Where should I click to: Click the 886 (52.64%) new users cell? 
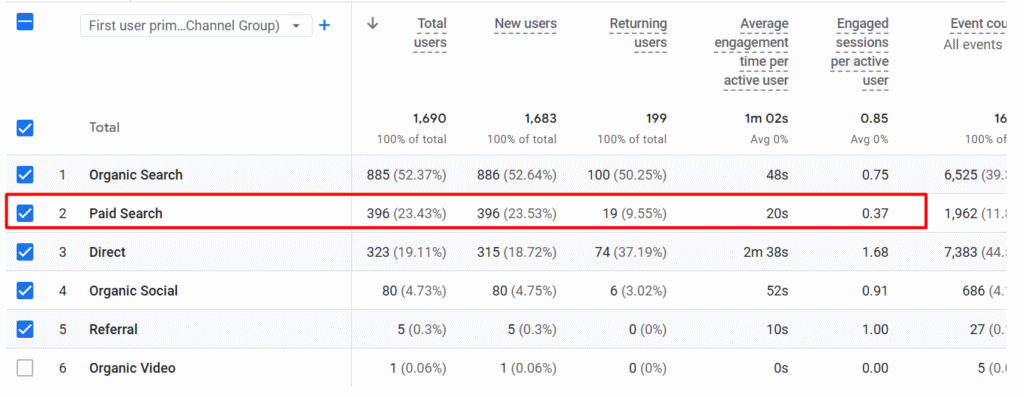point(517,175)
